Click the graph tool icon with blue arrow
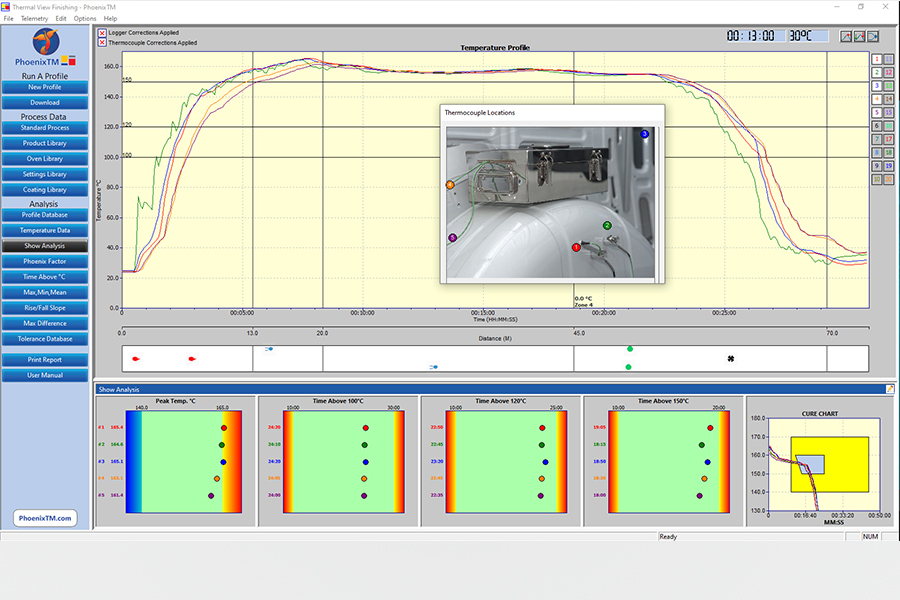This screenshot has width=900, height=600. (x=873, y=36)
